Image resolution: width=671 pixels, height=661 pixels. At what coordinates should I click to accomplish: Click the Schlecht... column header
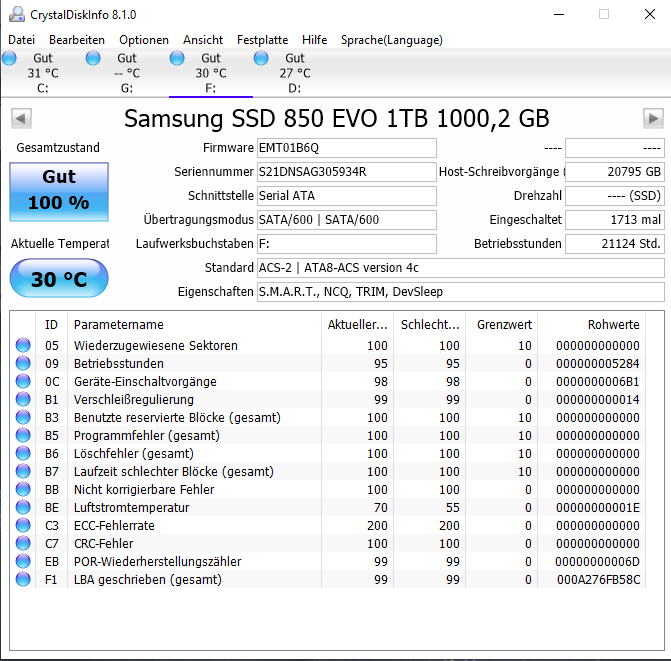(430, 325)
